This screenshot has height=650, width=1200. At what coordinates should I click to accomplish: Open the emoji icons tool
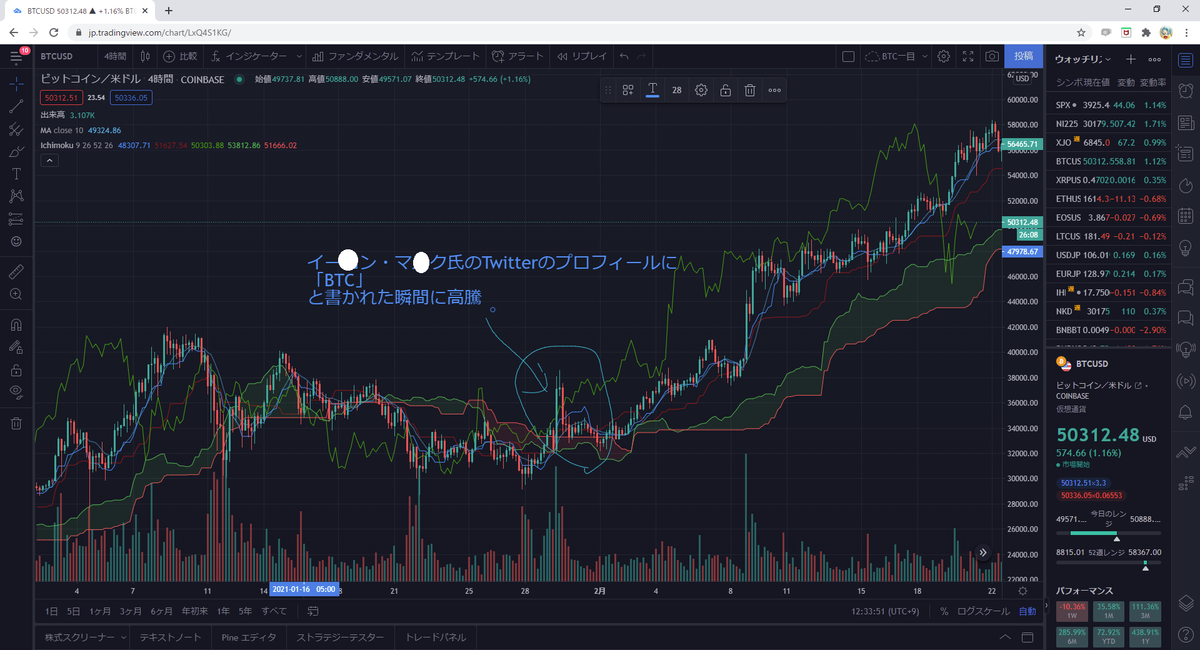tap(16, 242)
